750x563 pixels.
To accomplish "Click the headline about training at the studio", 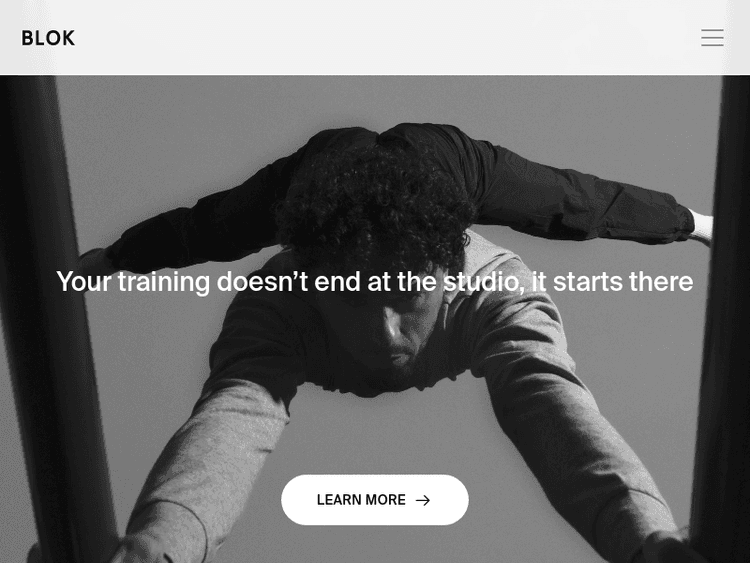I will pyautogui.click(x=375, y=281).
